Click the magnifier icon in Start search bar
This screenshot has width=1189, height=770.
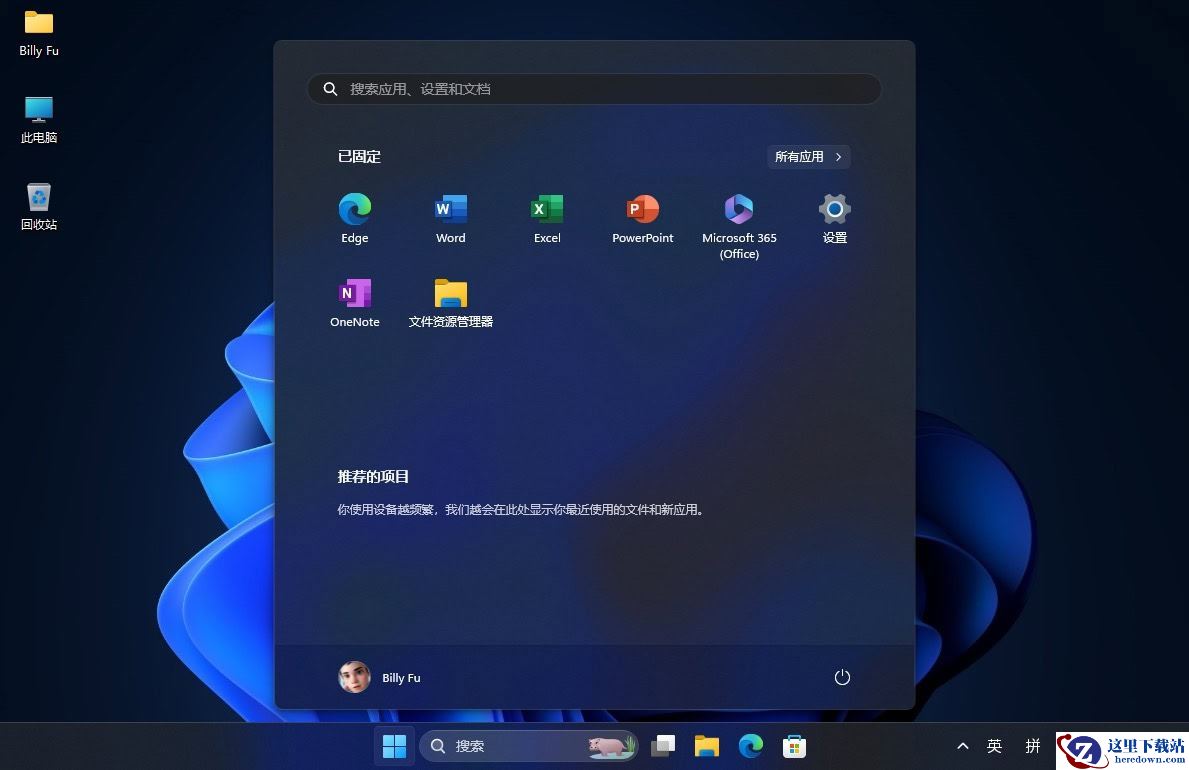330,89
